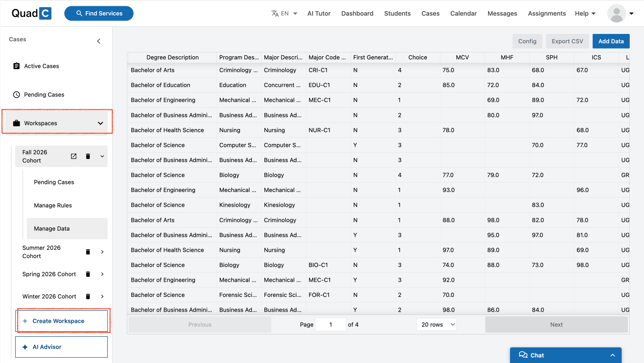Viewport: 644px width, 363px height.
Task: Click the Create Workspace button
Action: pos(62,321)
